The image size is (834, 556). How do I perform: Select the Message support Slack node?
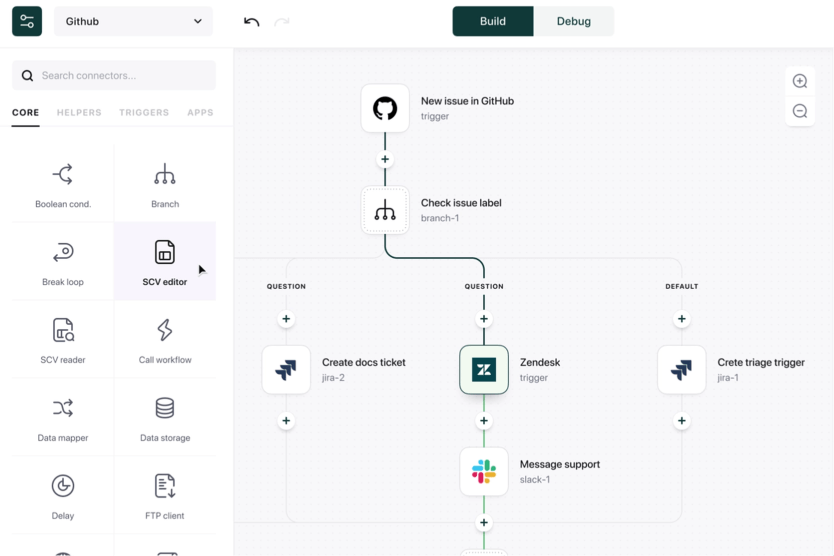pyautogui.click(x=484, y=471)
